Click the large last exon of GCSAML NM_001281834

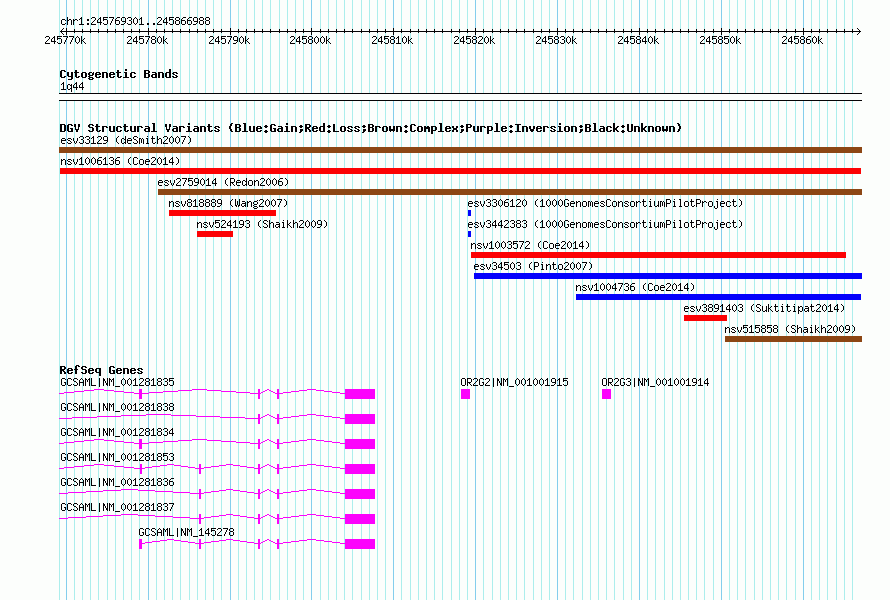(360, 444)
